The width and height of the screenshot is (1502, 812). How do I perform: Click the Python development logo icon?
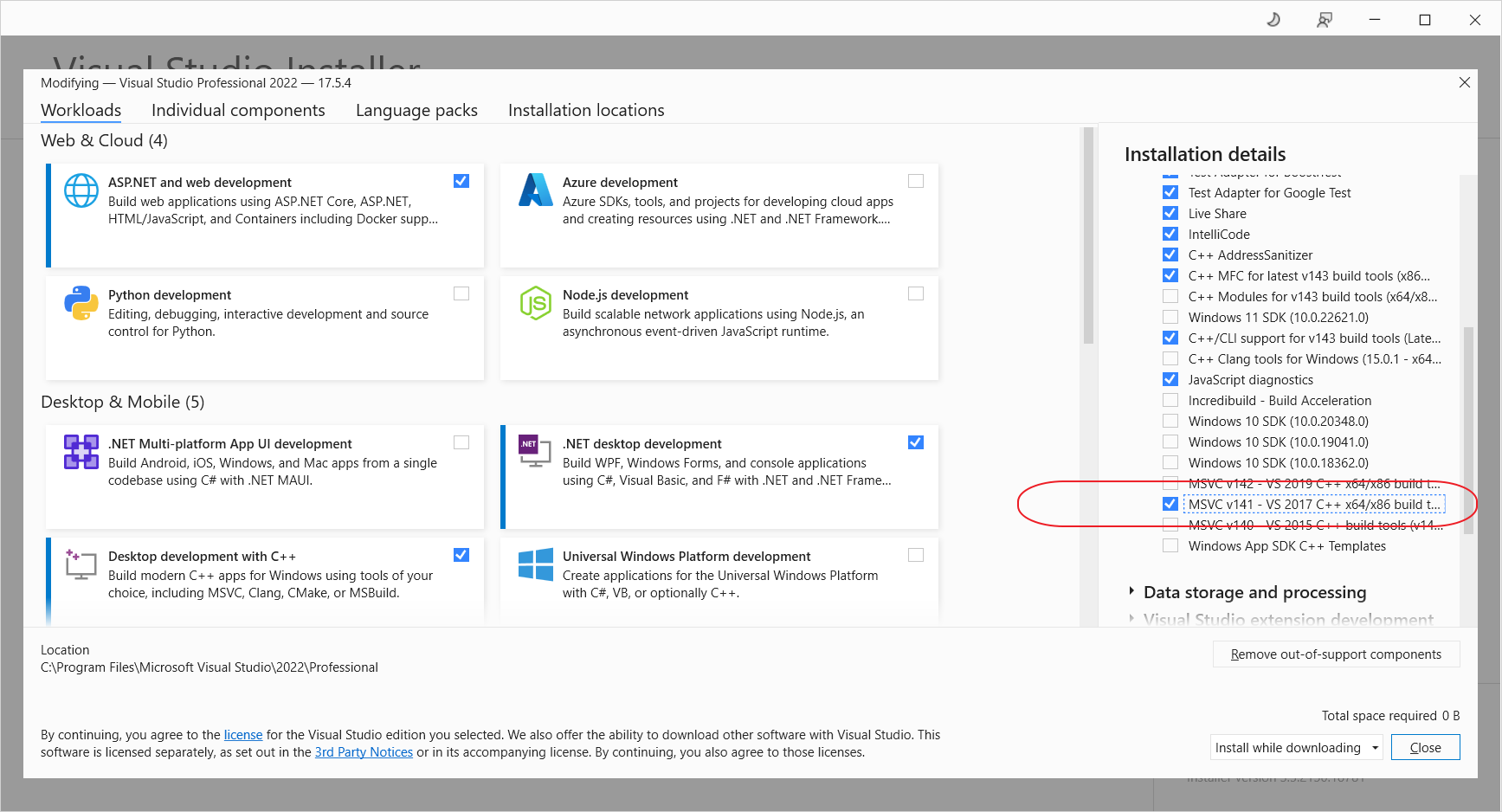[x=81, y=303]
